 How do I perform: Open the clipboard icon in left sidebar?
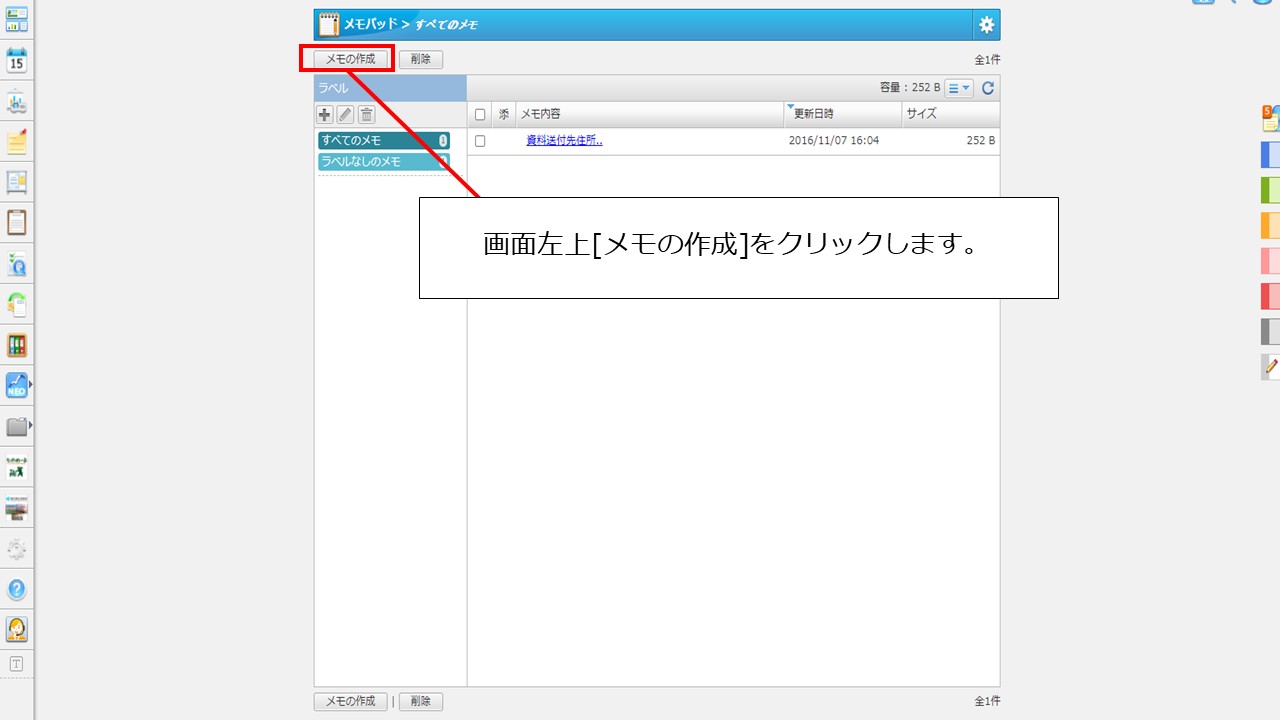coord(17,222)
